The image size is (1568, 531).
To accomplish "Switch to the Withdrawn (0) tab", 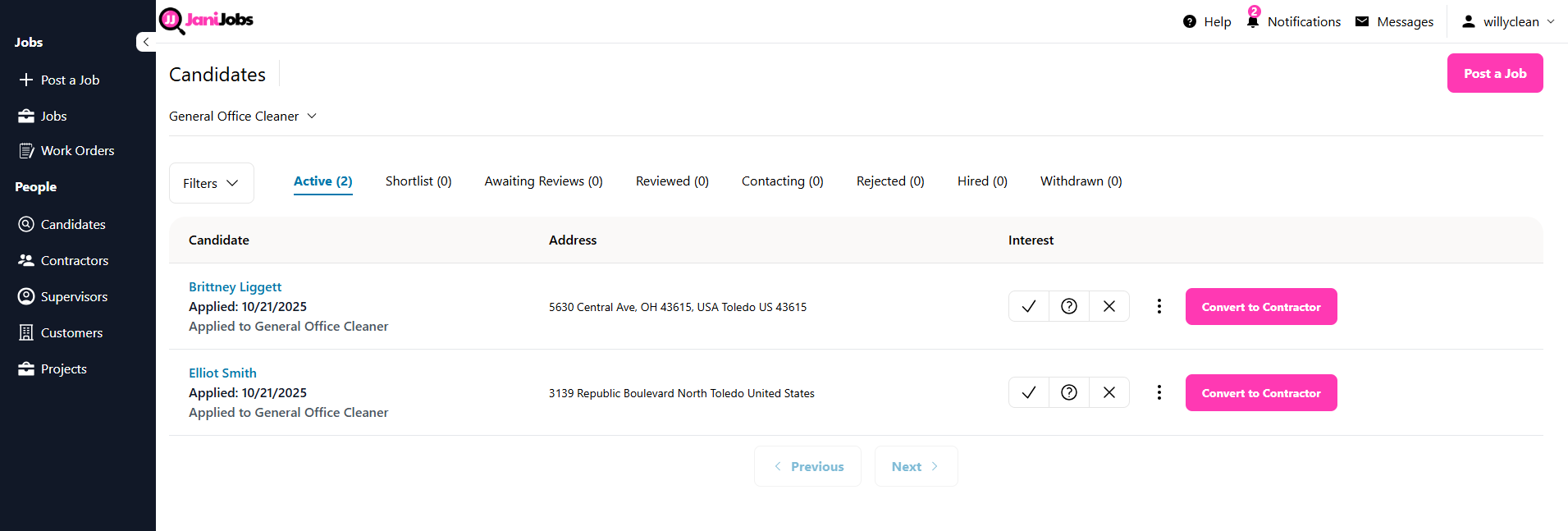I will tap(1081, 181).
